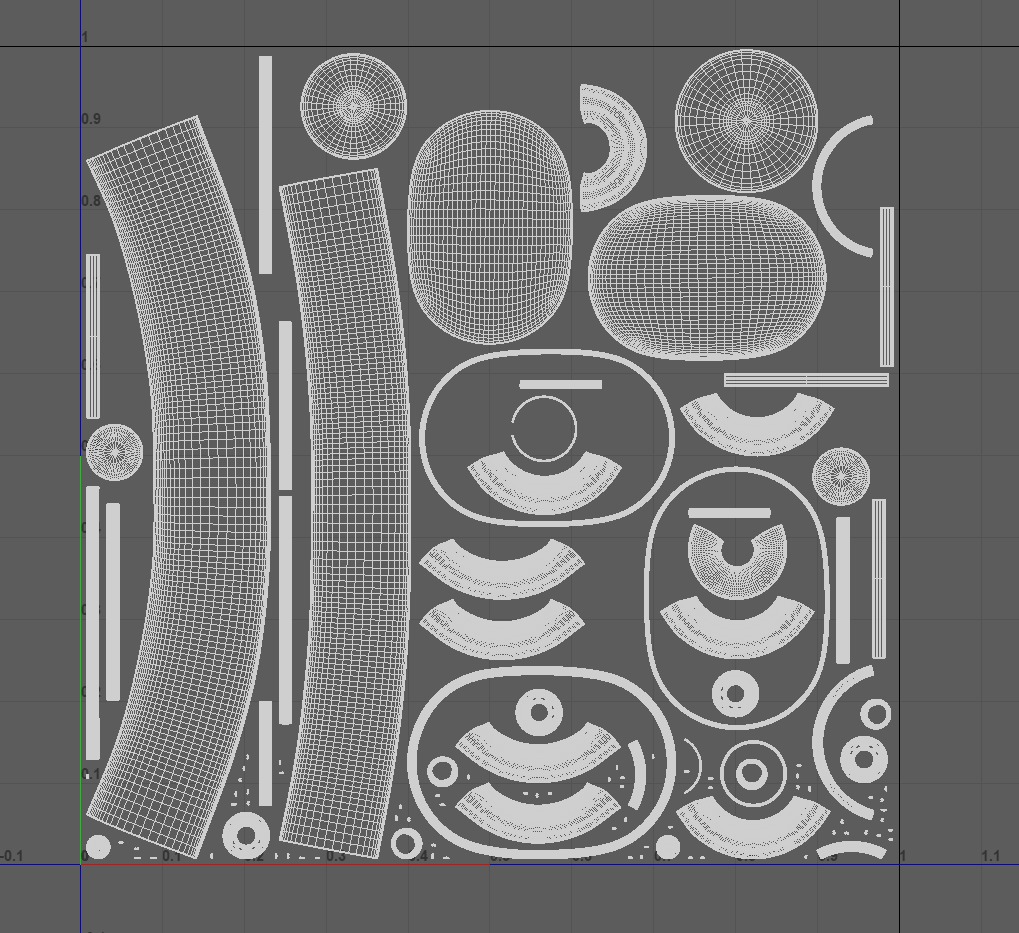Select small radial disc shell near right edge

click(841, 476)
